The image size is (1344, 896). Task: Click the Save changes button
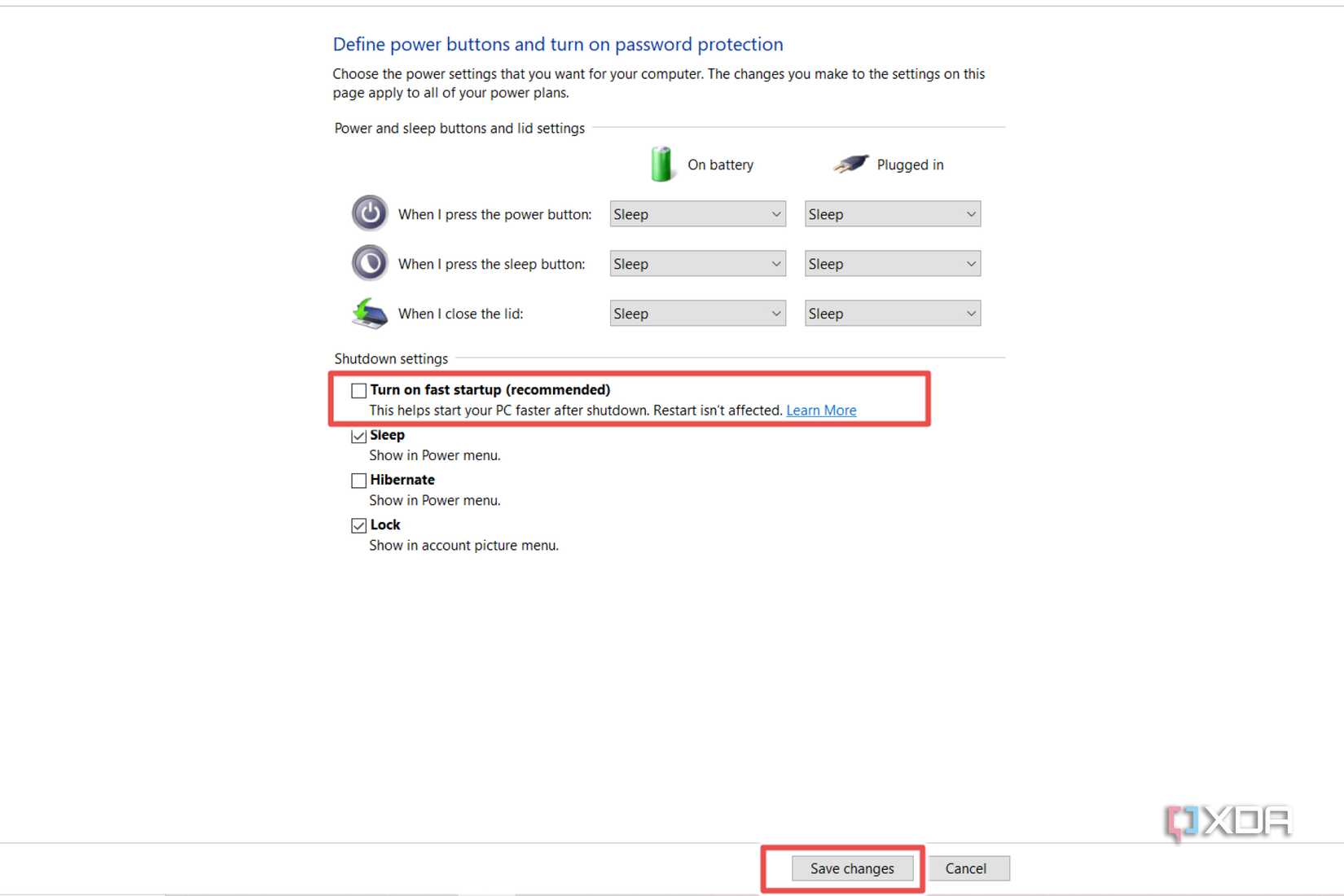pyautogui.click(x=852, y=868)
